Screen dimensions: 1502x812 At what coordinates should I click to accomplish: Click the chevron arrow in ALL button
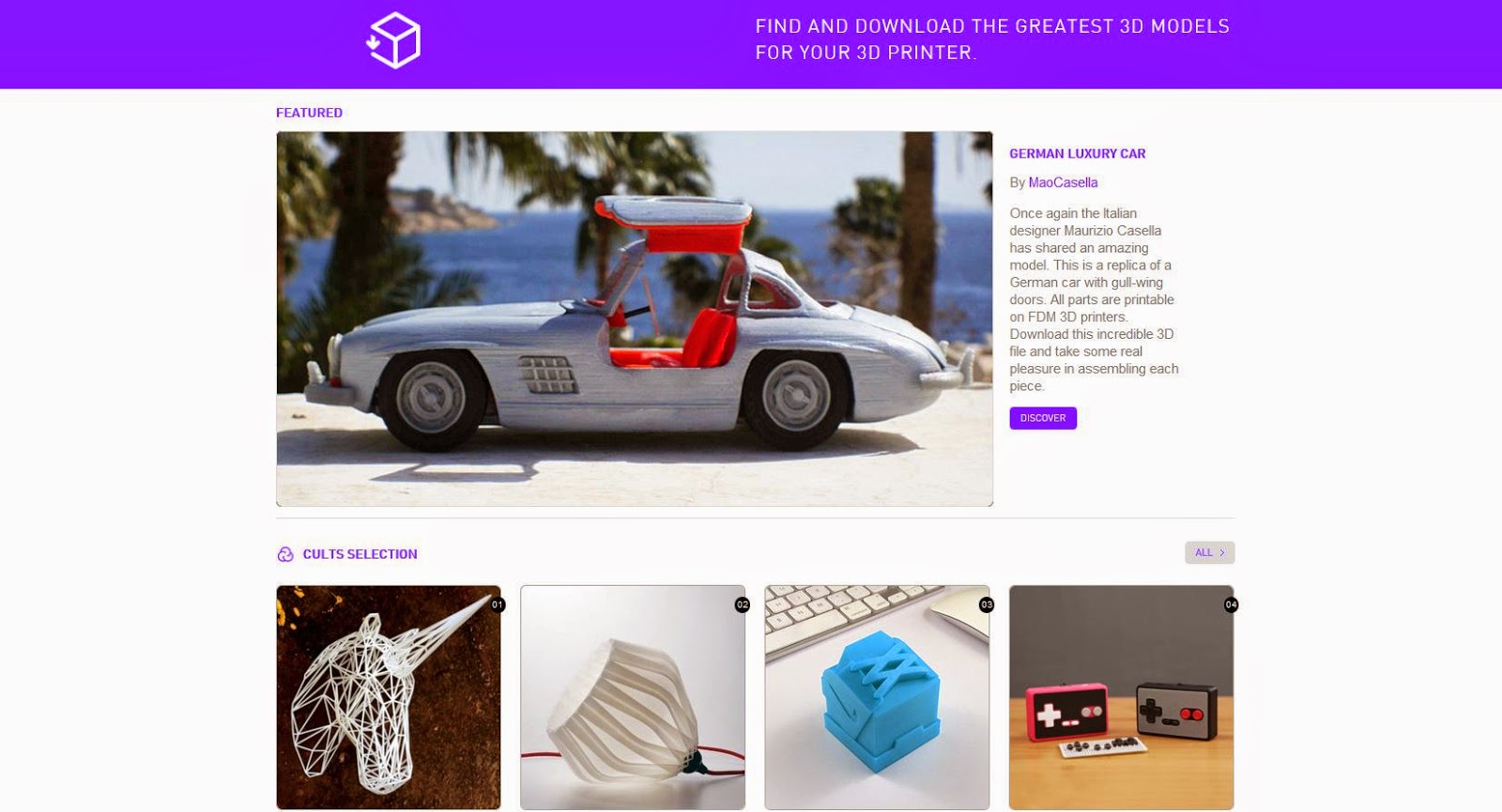point(1221,553)
